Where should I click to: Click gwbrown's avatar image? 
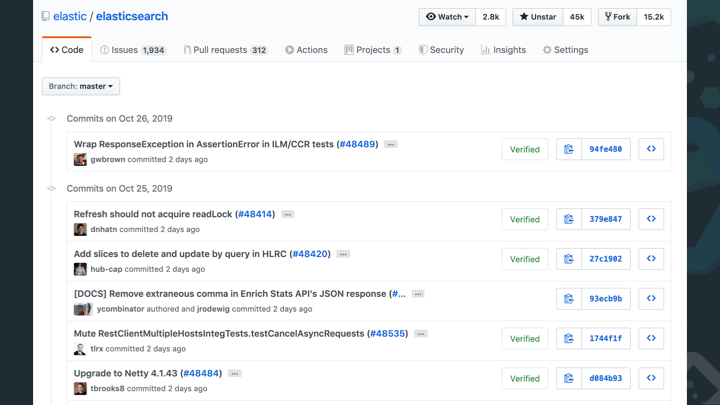pos(80,159)
